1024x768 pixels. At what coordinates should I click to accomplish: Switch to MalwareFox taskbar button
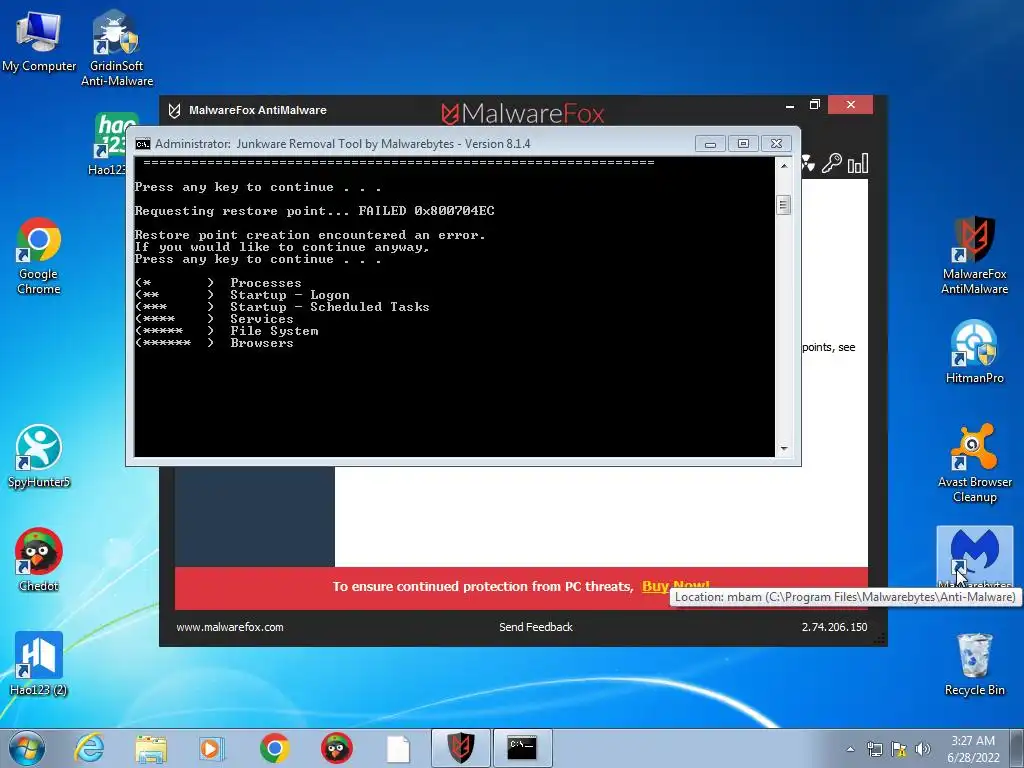(460, 748)
